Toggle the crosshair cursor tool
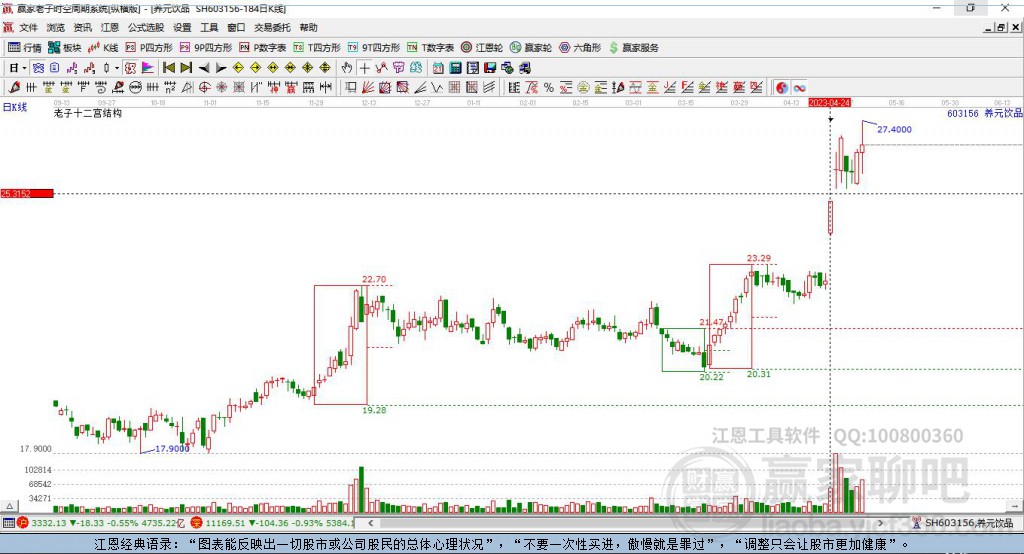This screenshot has height=554, width=1024. coord(364,68)
